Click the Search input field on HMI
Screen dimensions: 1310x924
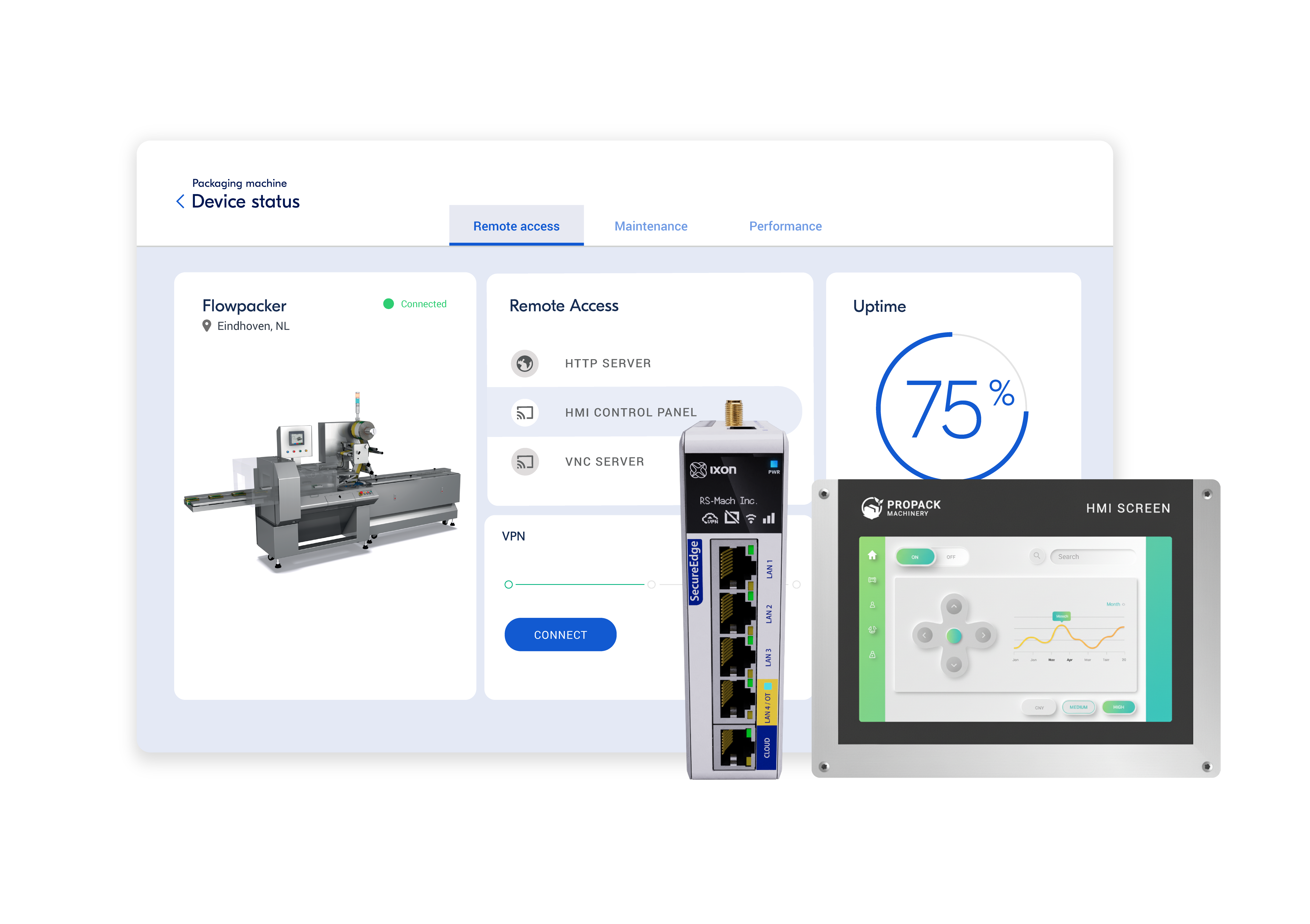(x=1093, y=556)
